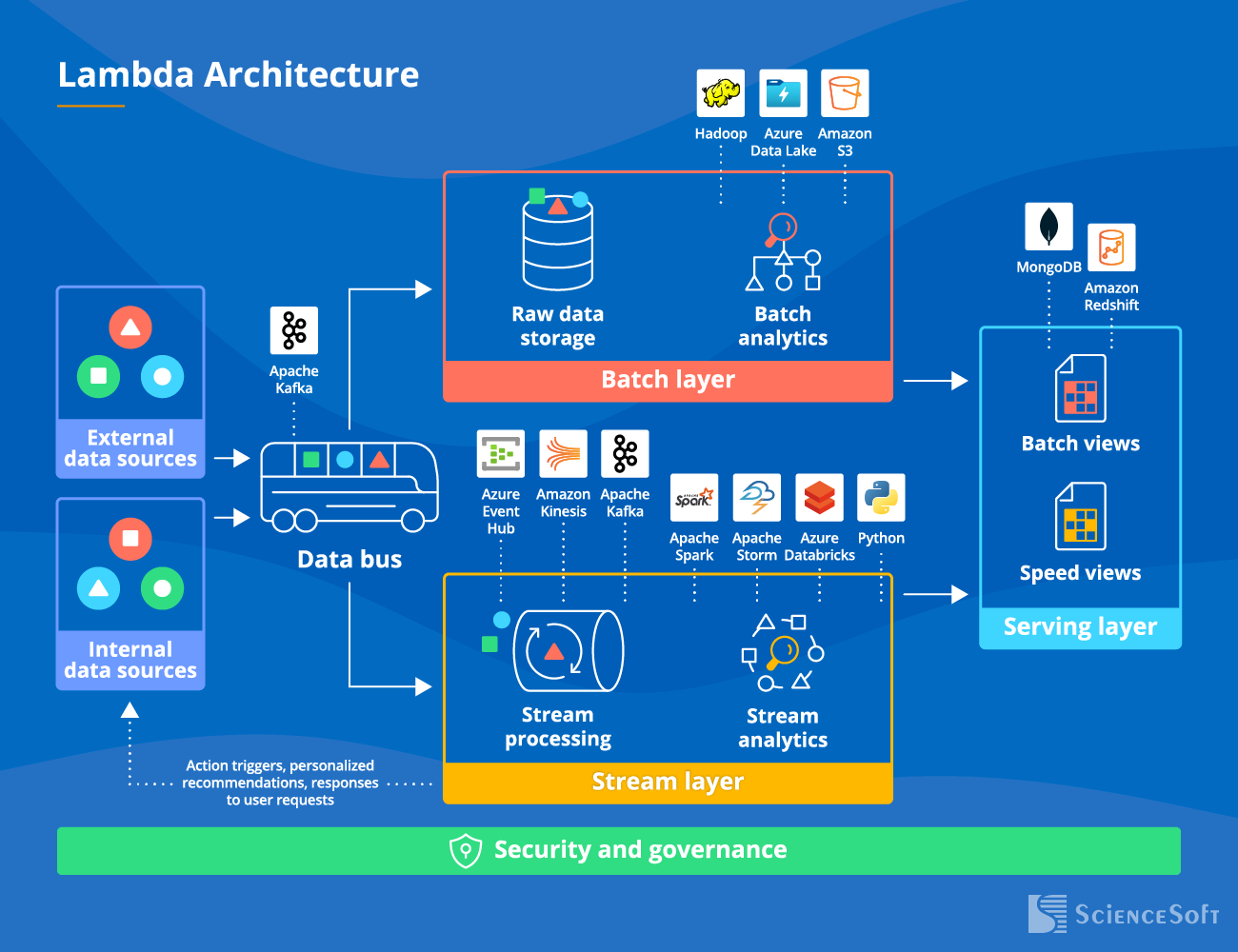Select the Batch views document thumbnail
The height and width of the screenshot is (952, 1238).
[1080, 390]
